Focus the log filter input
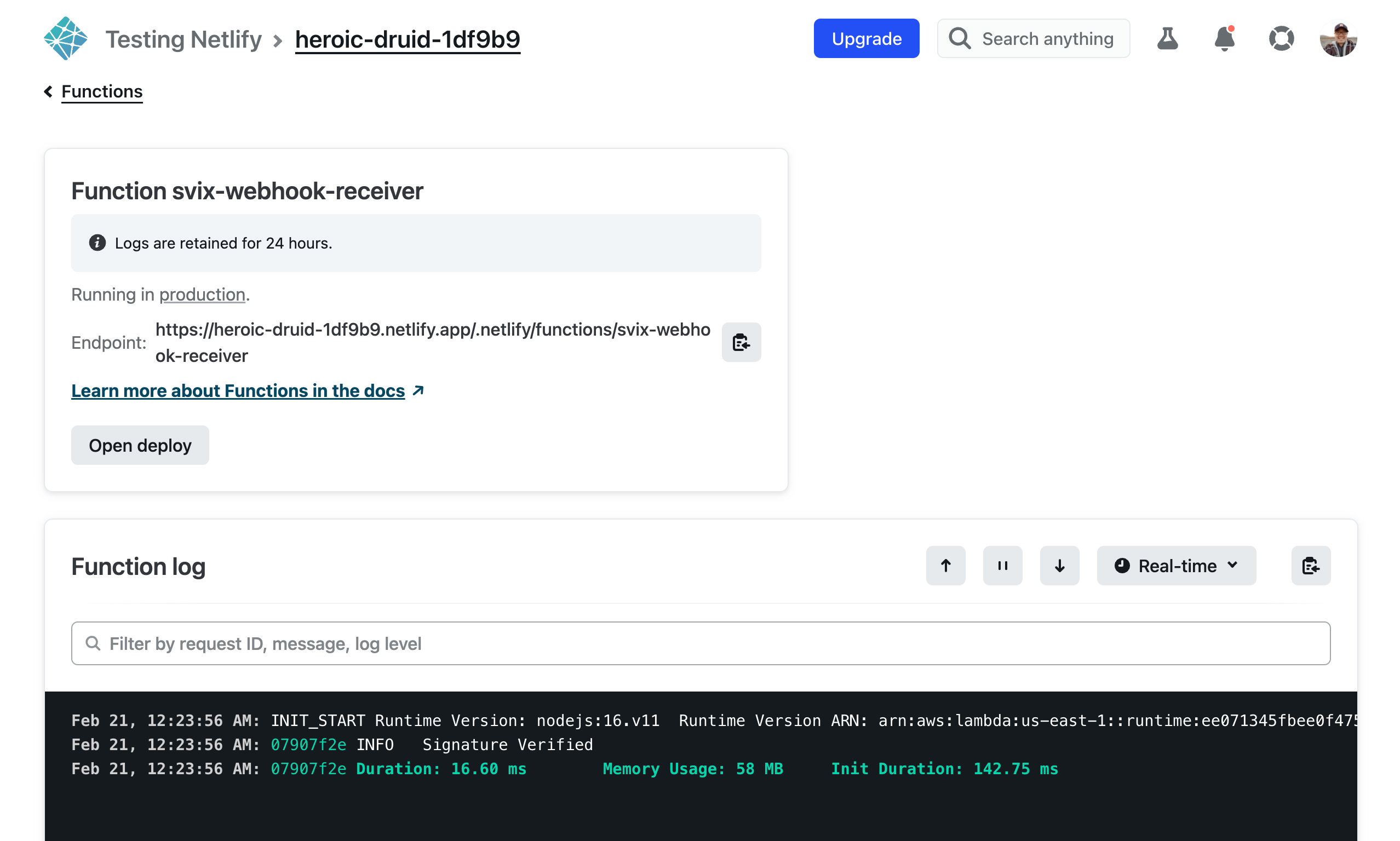Image resolution: width=1400 pixels, height=841 pixels. point(701,644)
